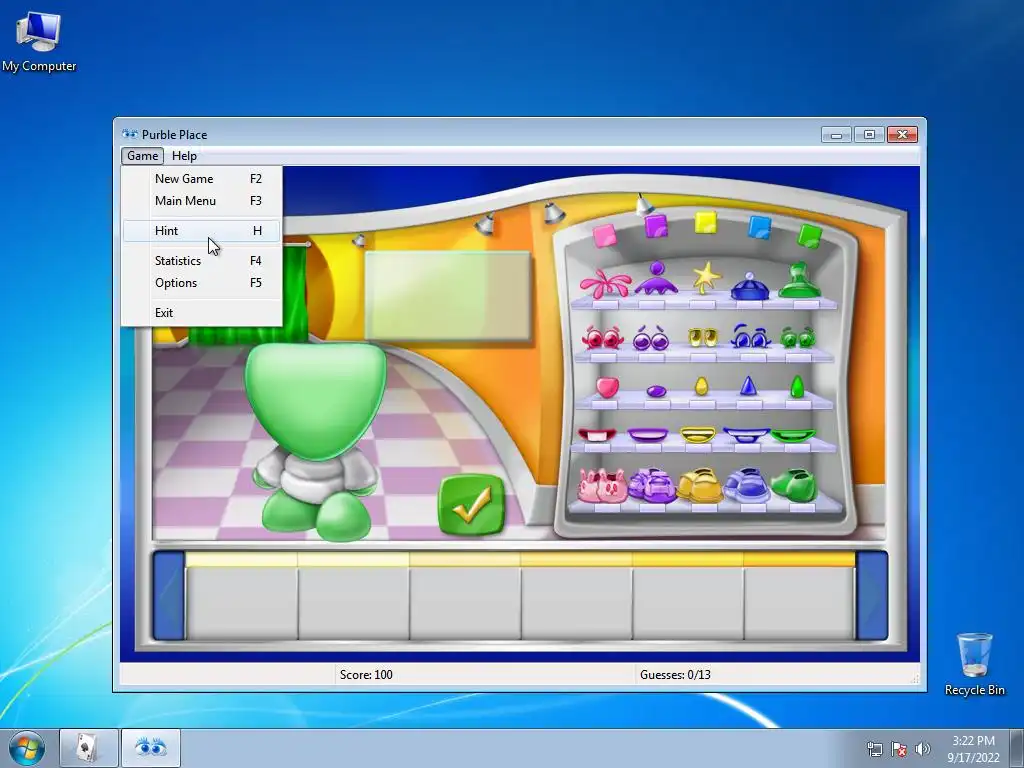Select the yellow smiling mouth
This screenshot has width=1024, height=768.
click(697, 434)
